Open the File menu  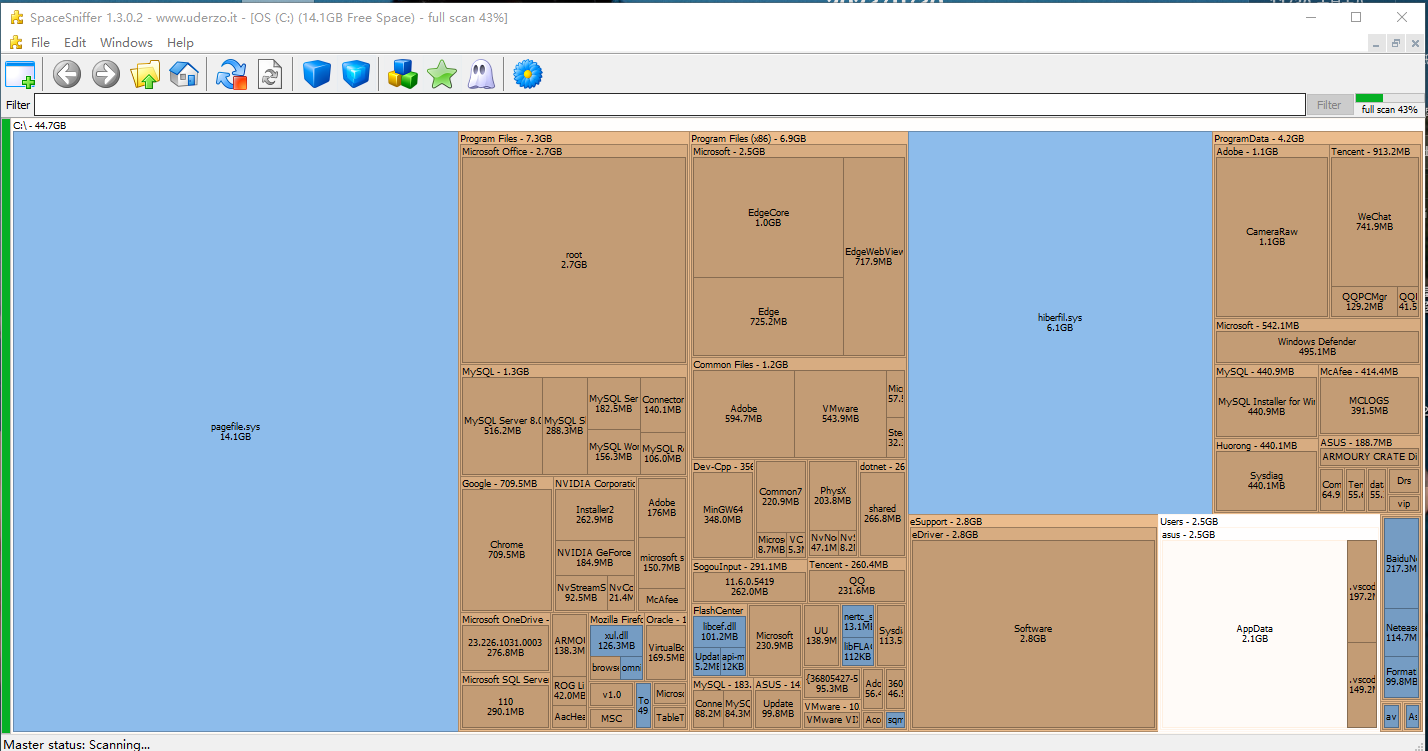(40, 43)
